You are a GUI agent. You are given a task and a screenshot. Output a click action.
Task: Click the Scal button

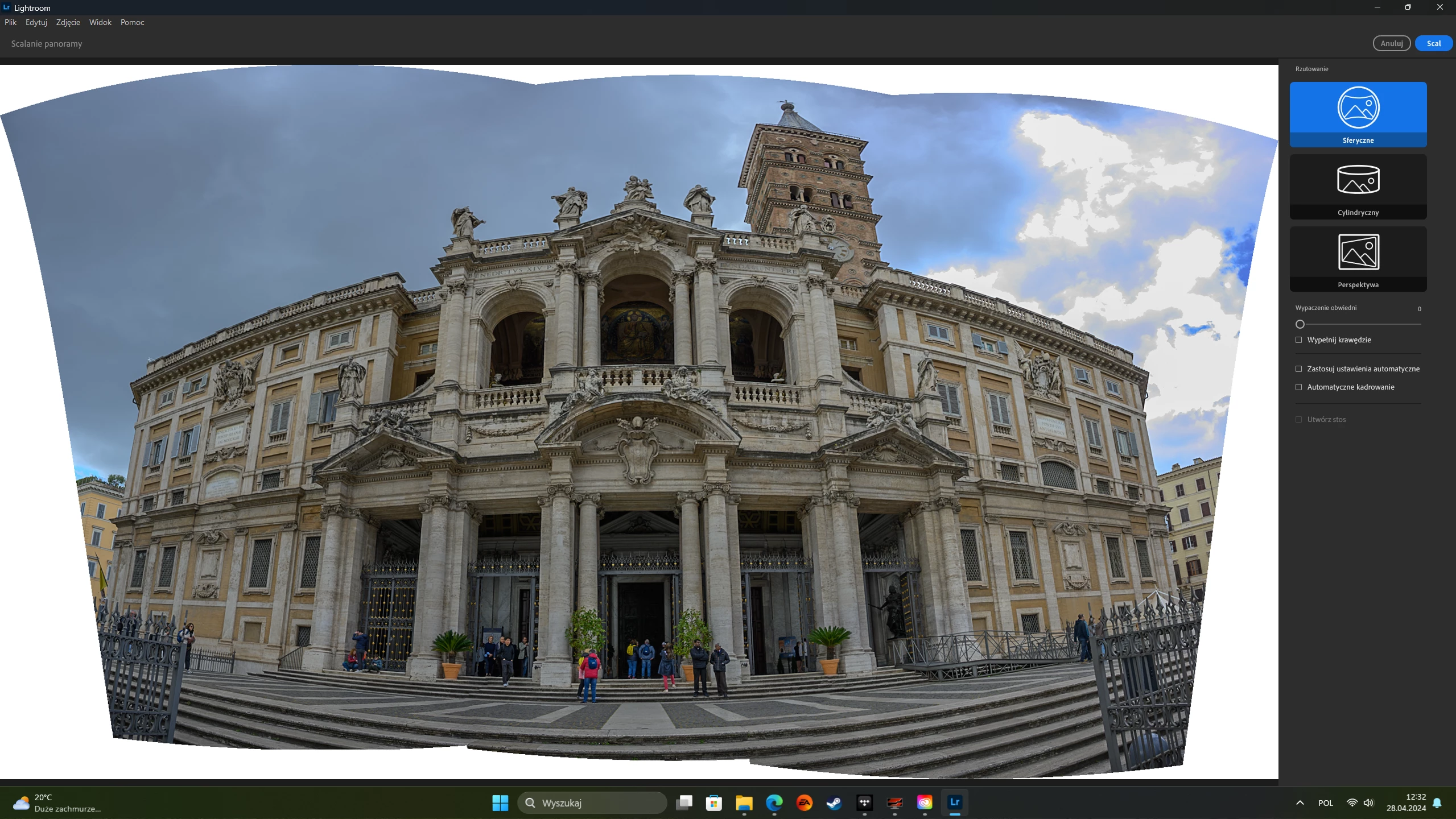point(1433,43)
